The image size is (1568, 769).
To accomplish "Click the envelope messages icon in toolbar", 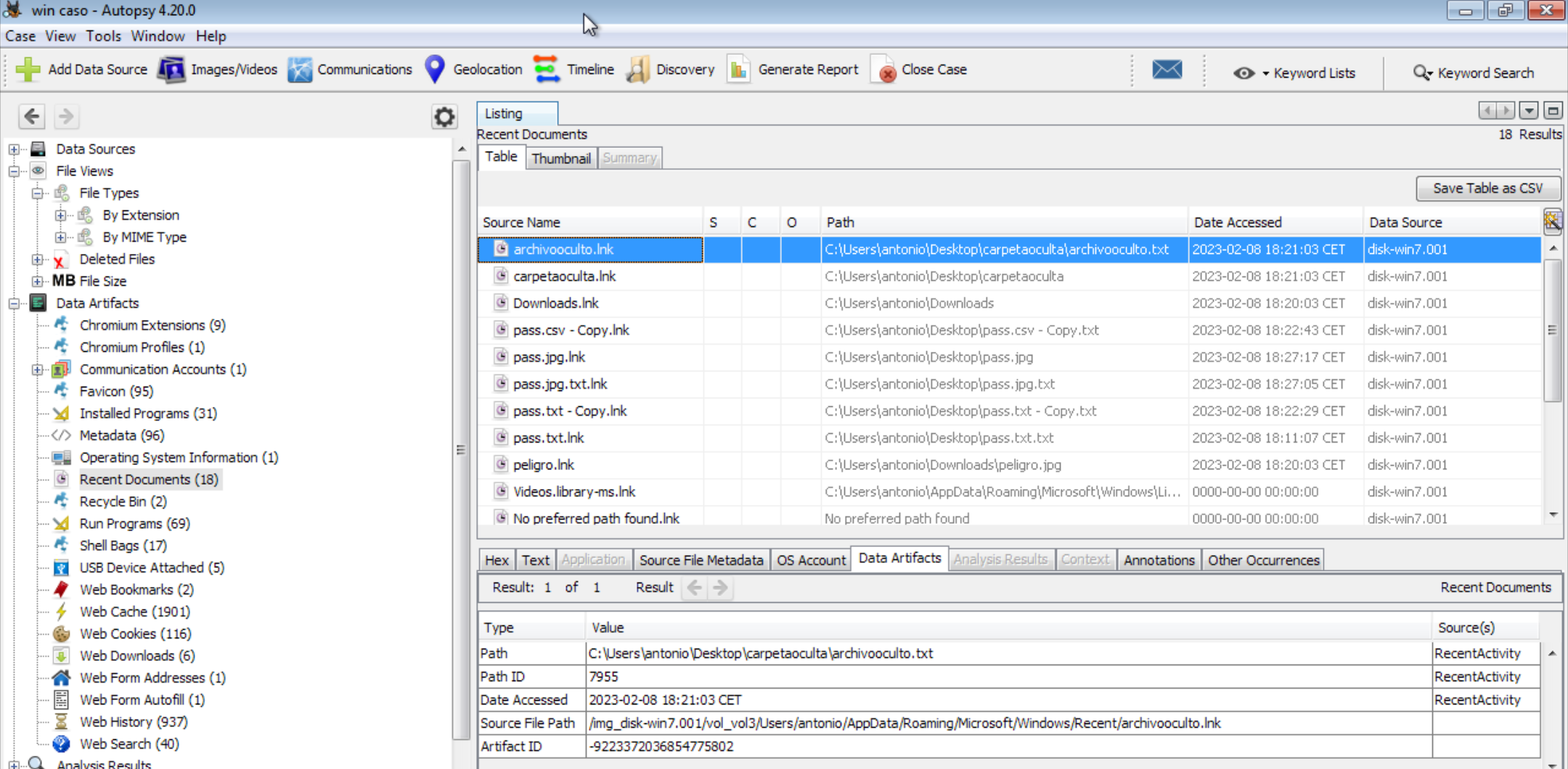I will [x=1167, y=70].
